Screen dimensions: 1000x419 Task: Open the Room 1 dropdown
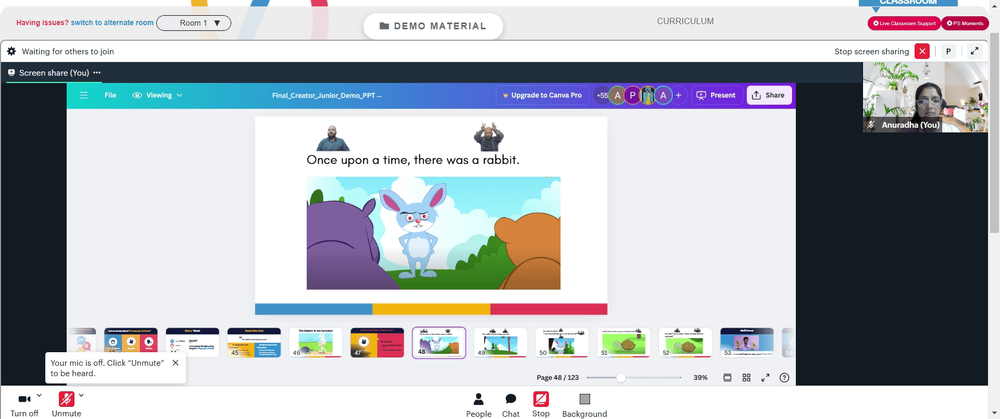point(194,23)
